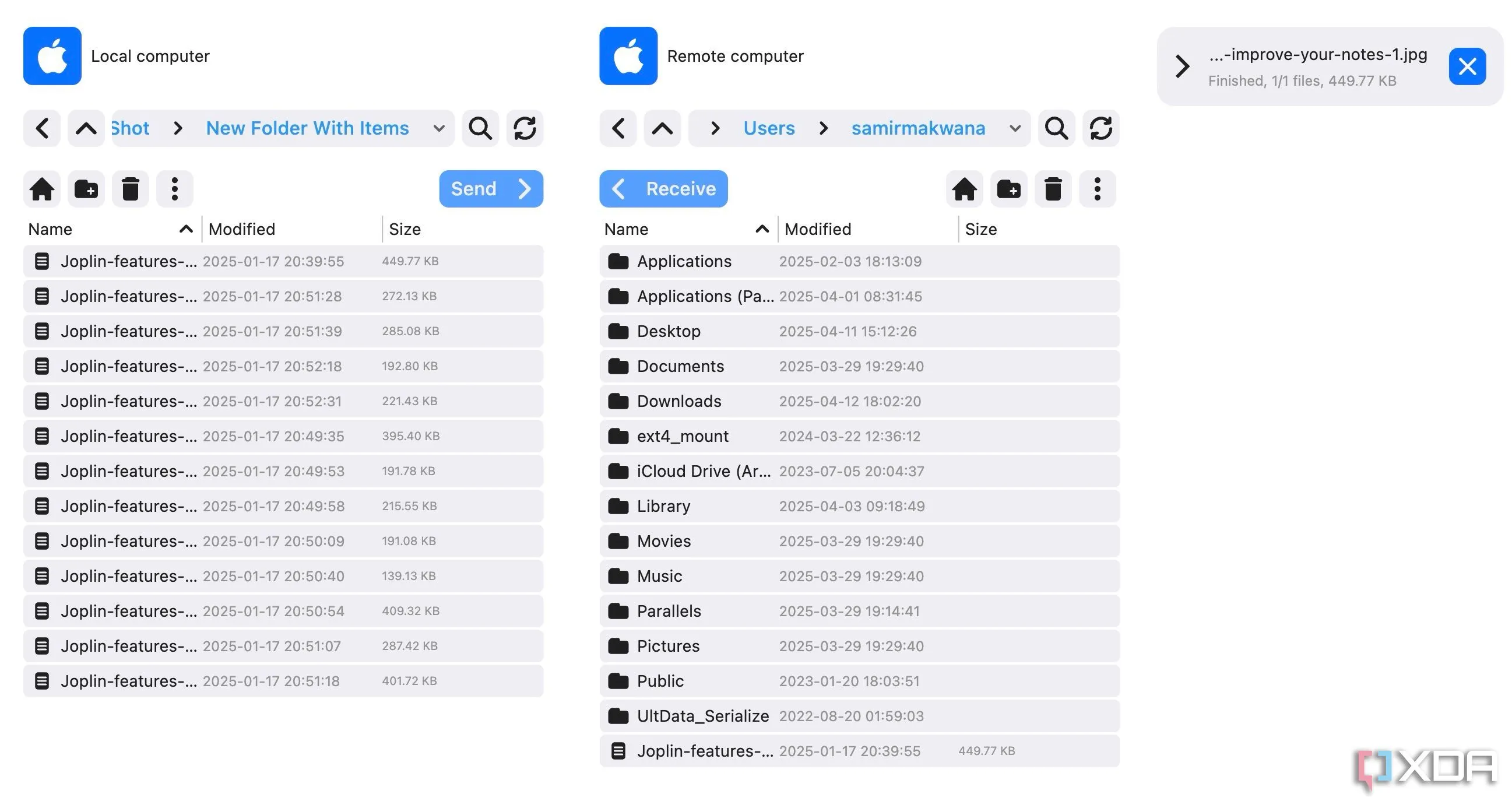Screen dimensions: 1512x808
Task: Click the Send button
Action: pyautogui.click(x=491, y=189)
